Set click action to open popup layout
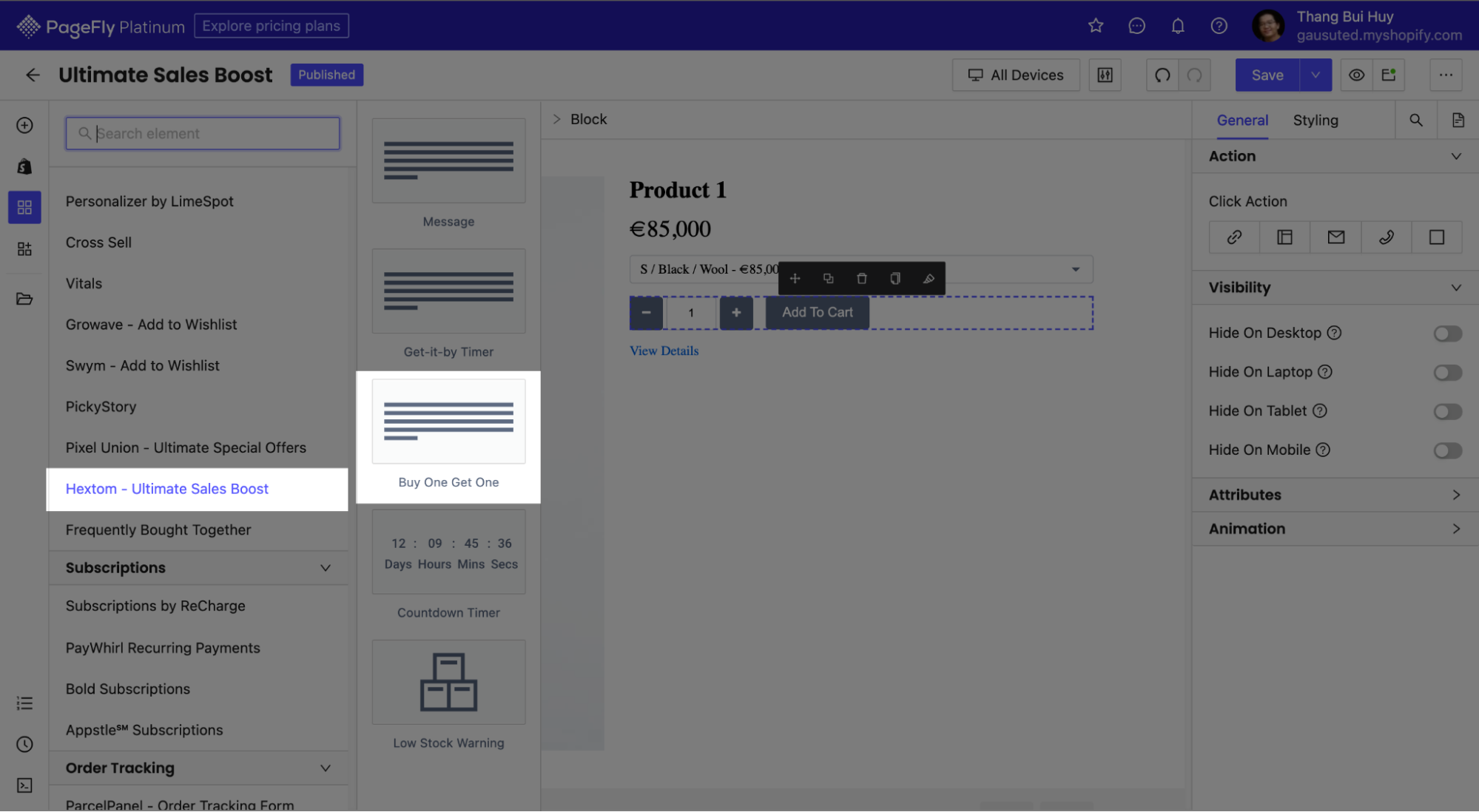The height and width of the screenshot is (812, 1479). [1285, 237]
